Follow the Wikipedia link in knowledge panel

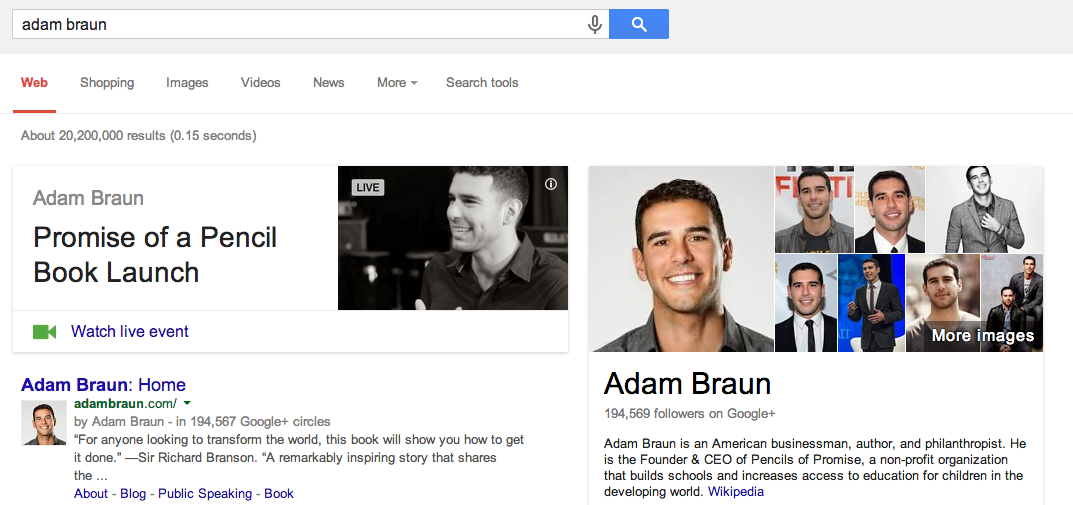tap(736, 492)
